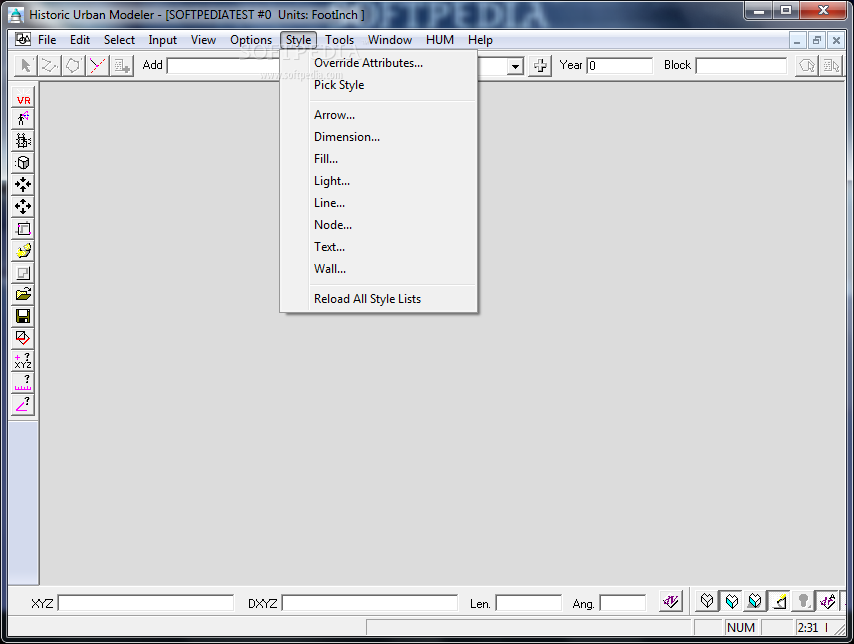Open the View menu

coord(203,40)
